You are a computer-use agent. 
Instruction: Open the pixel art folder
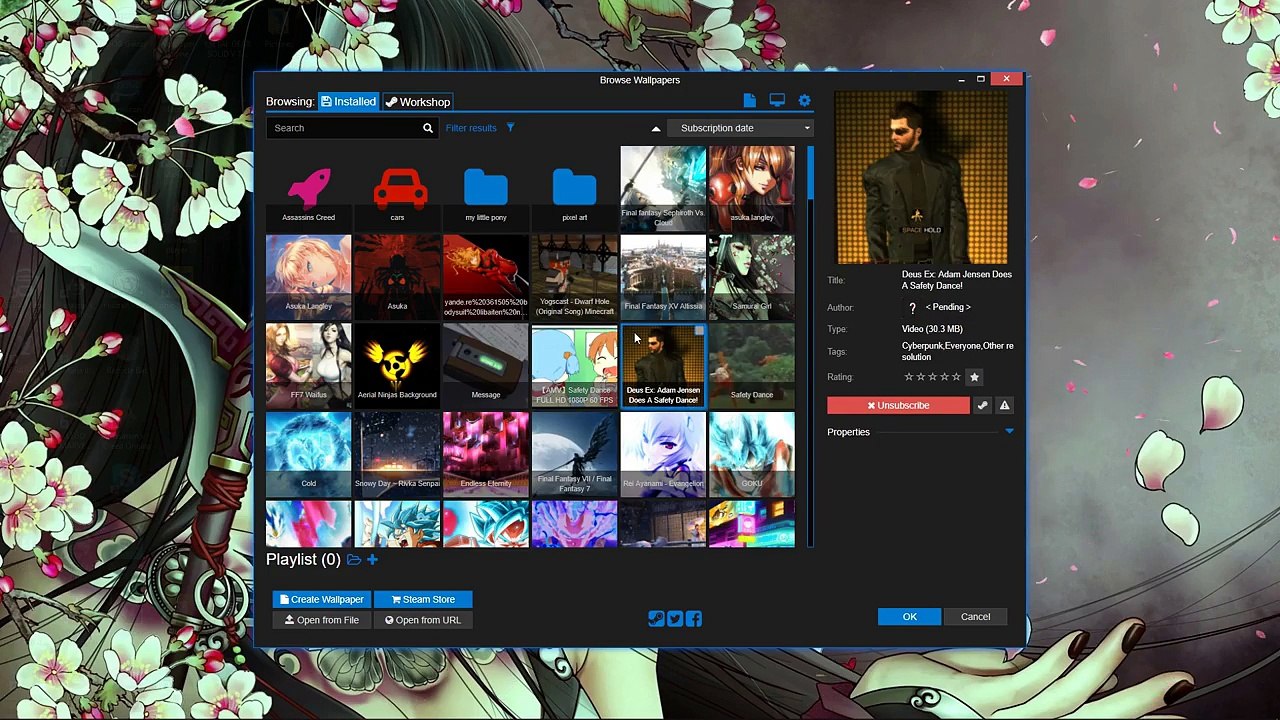pyautogui.click(x=574, y=190)
